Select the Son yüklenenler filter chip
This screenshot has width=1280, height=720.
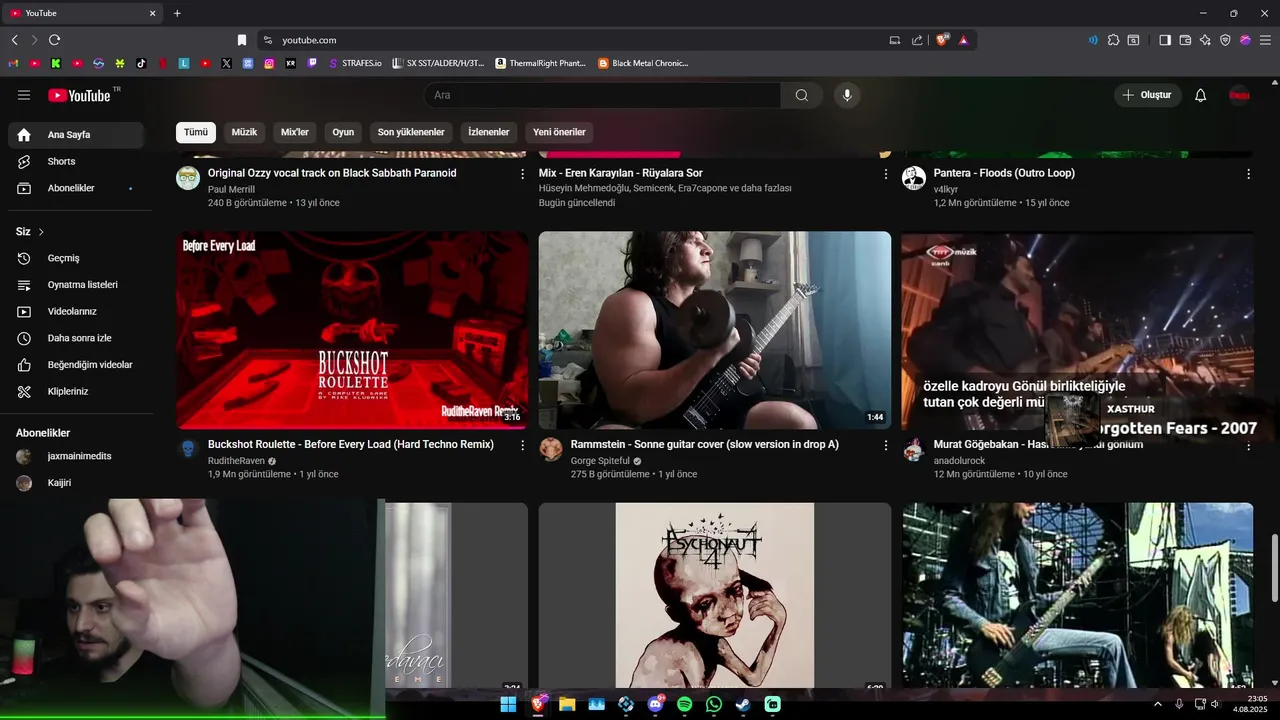tap(411, 132)
